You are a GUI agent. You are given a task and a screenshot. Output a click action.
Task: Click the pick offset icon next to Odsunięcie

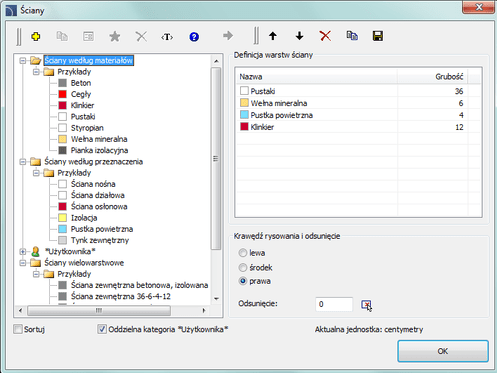[366, 305]
